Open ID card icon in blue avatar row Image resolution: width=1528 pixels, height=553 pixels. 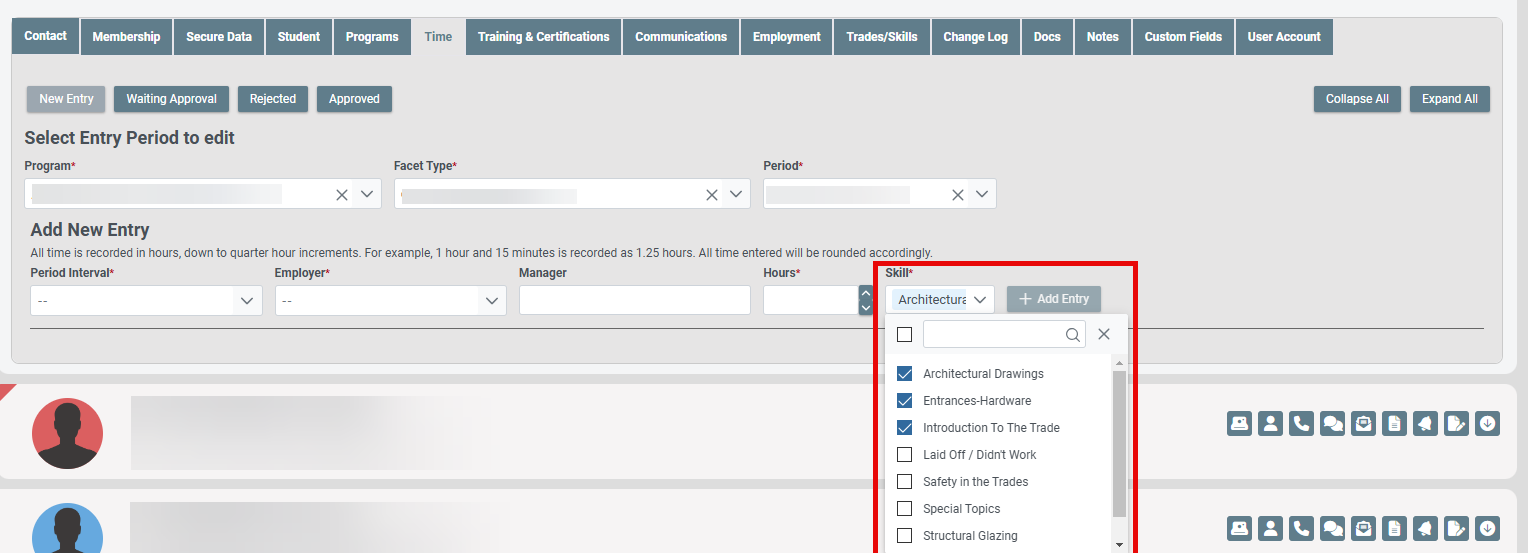pyautogui.click(x=1240, y=527)
